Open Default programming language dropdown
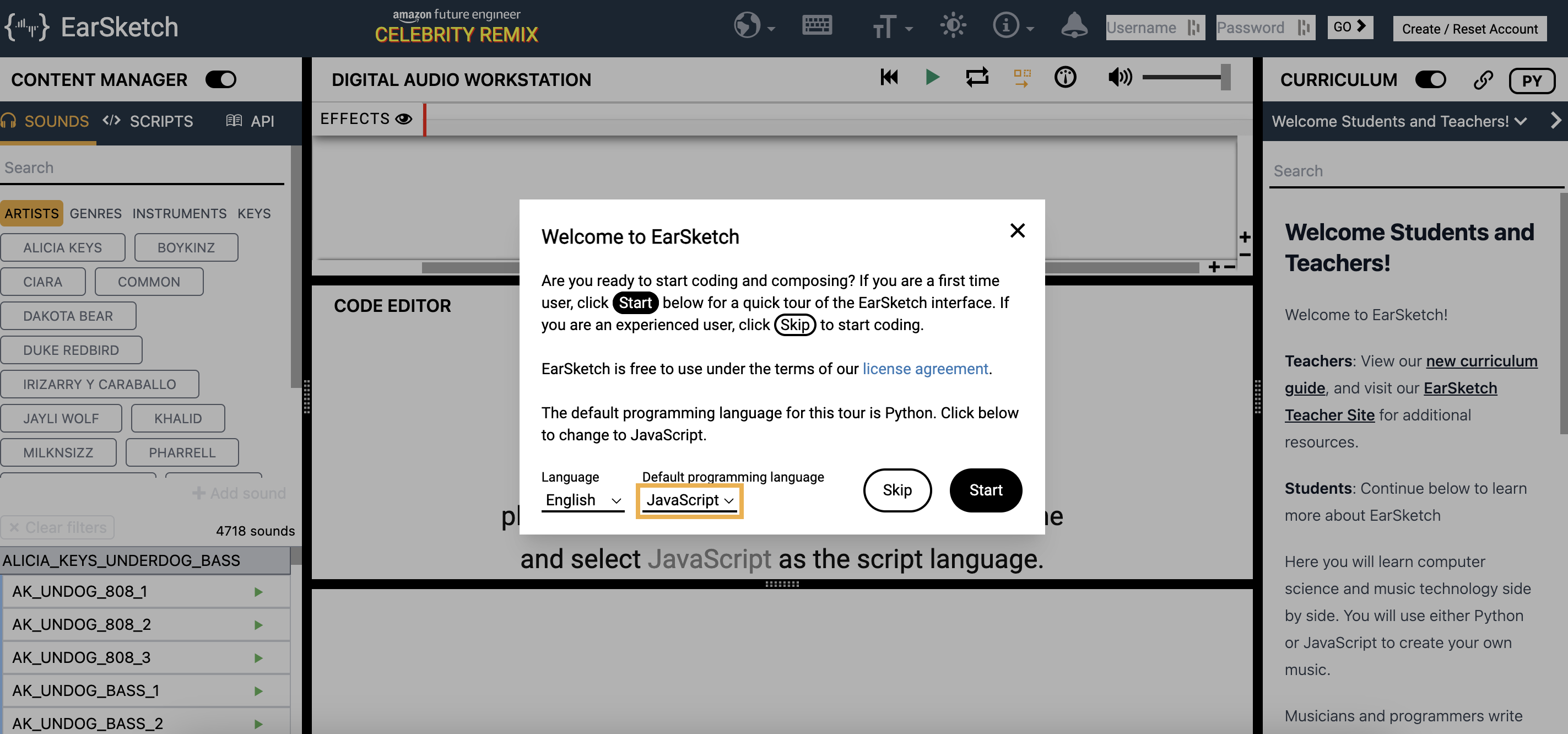Image resolution: width=1568 pixels, height=734 pixels. (x=689, y=500)
